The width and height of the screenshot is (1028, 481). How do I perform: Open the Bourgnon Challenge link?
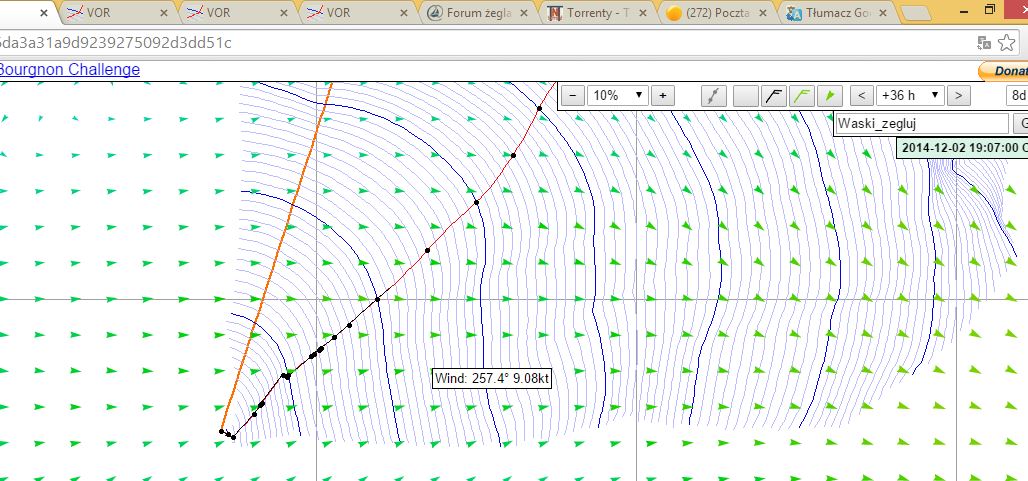point(69,69)
